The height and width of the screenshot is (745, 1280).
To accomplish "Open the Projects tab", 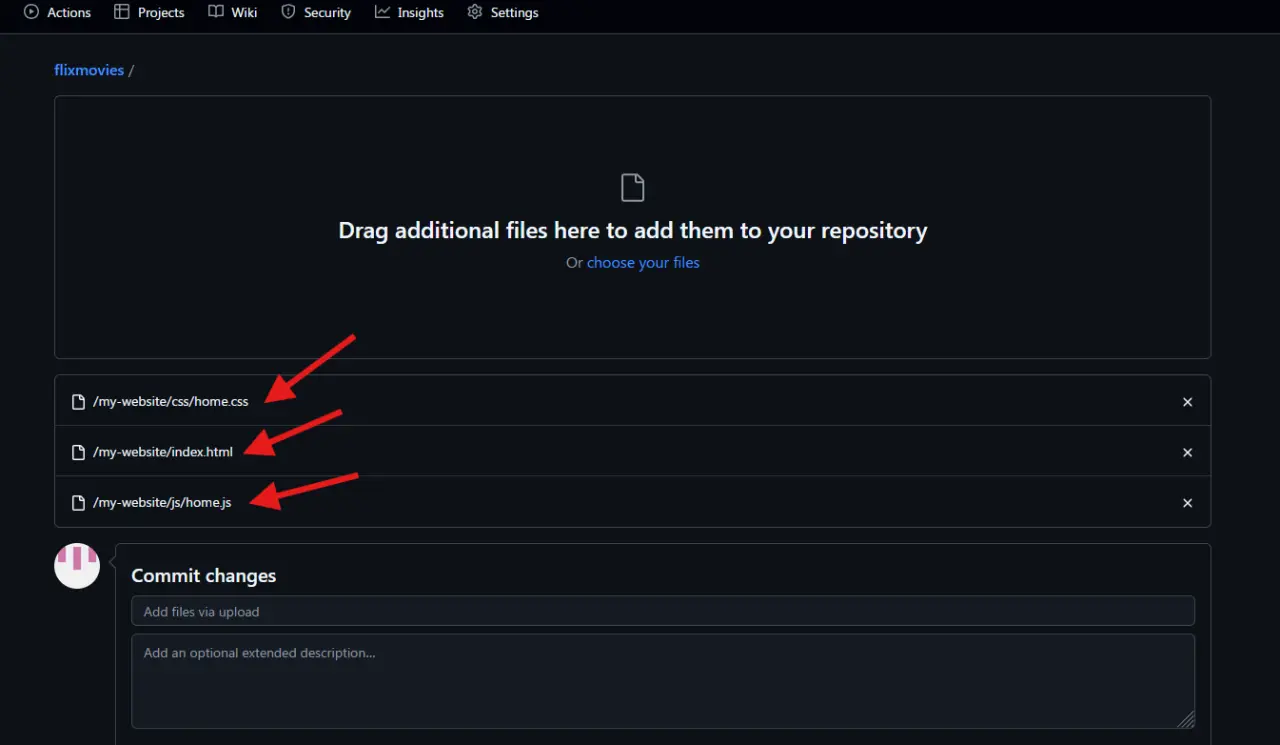I will (x=149, y=13).
